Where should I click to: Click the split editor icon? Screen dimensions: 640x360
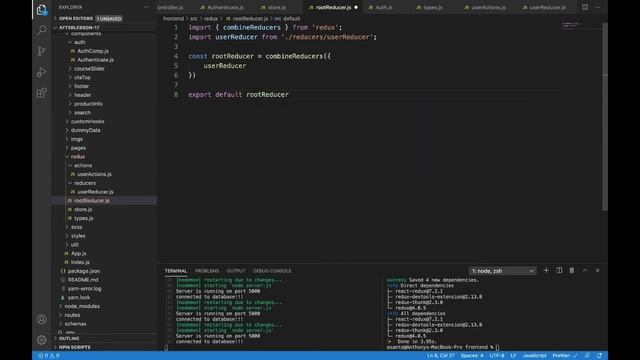tap(585, 7)
